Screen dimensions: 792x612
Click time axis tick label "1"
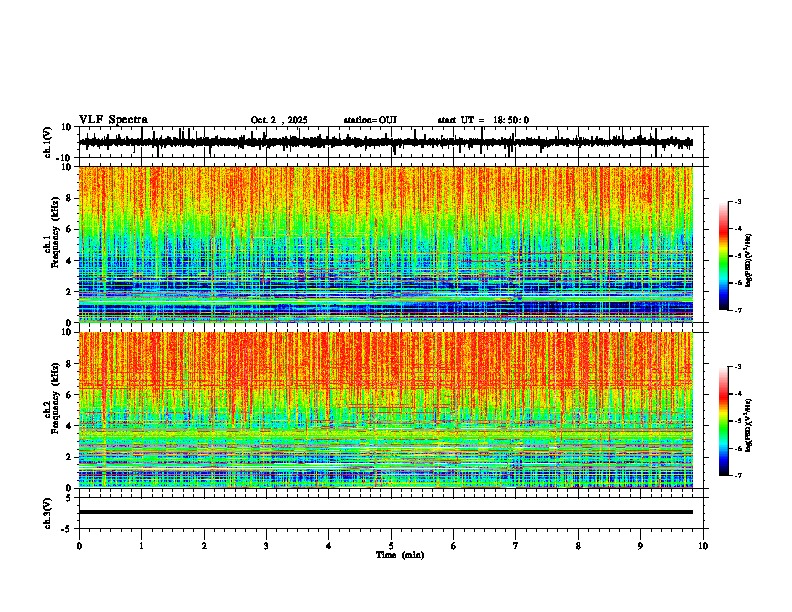[x=141, y=546]
